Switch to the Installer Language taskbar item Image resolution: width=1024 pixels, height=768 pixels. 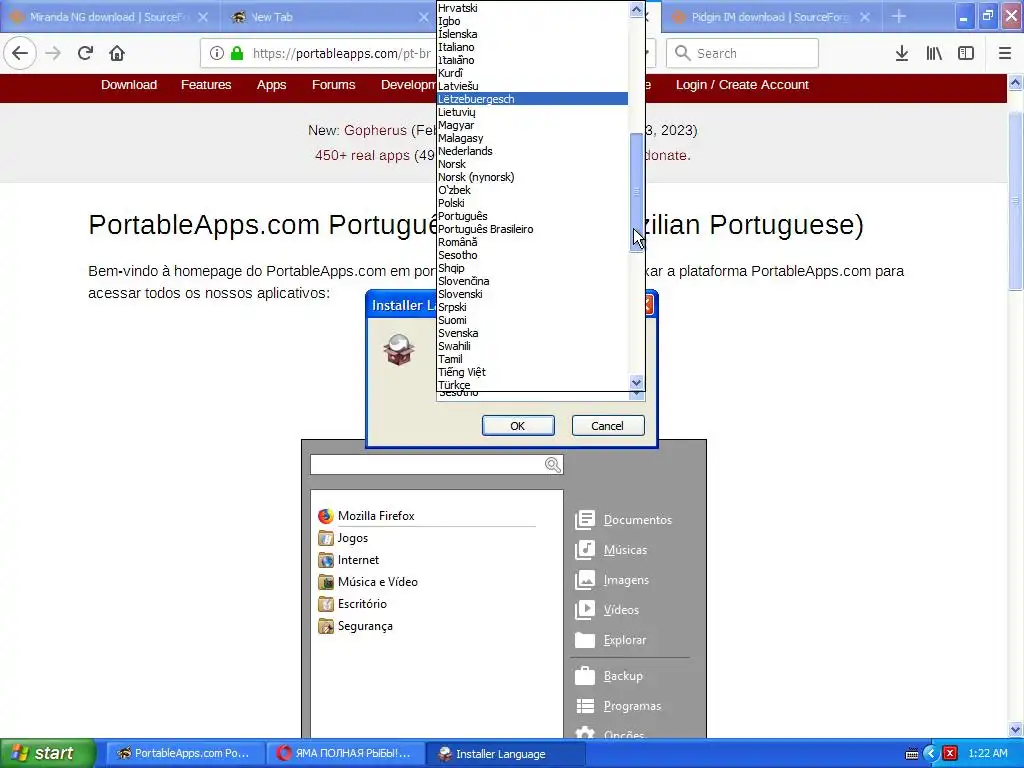click(x=505, y=754)
